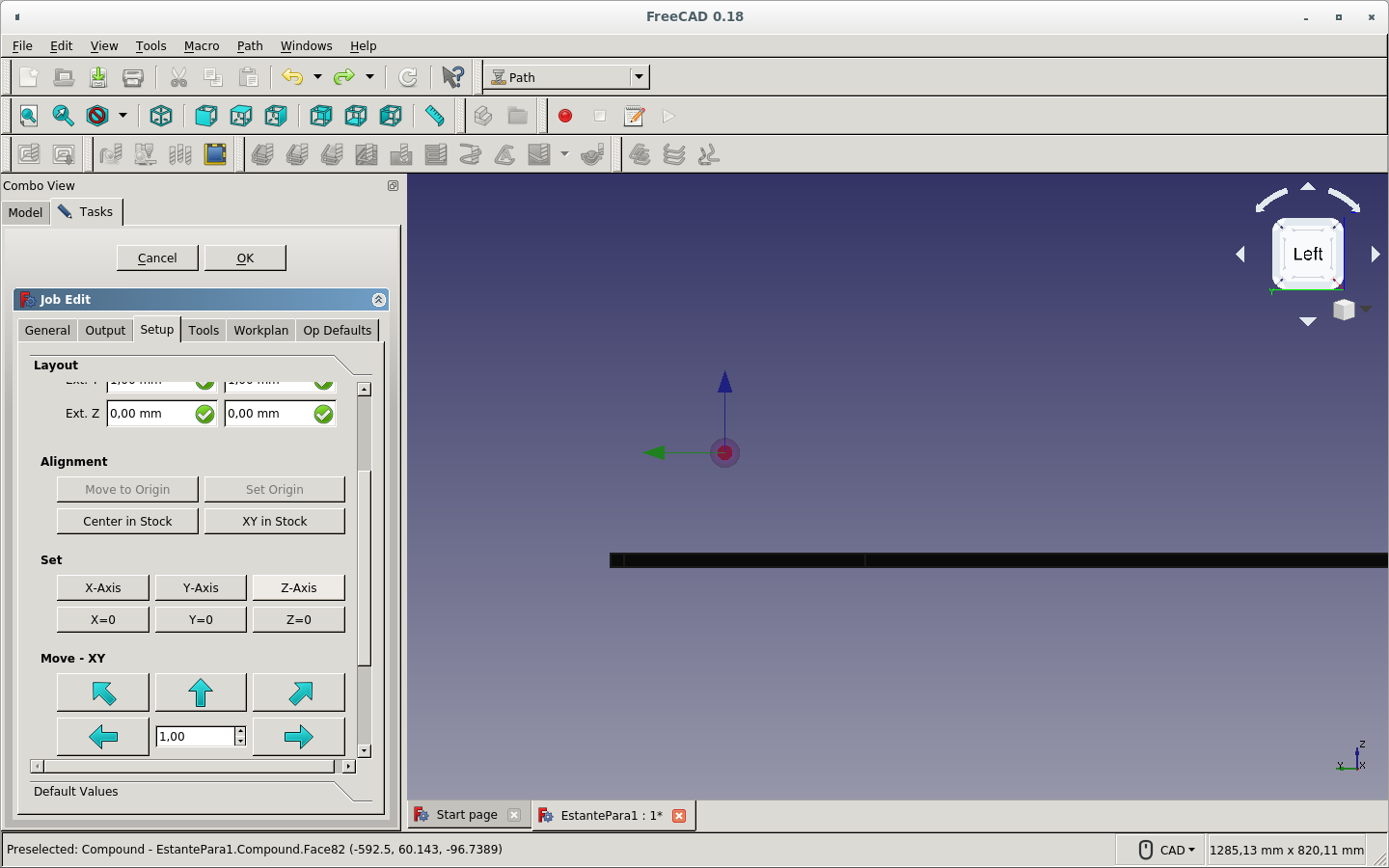The height and width of the screenshot is (868, 1389).
Task: Switch to the Workplan tab
Action: (x=260, y=330)
